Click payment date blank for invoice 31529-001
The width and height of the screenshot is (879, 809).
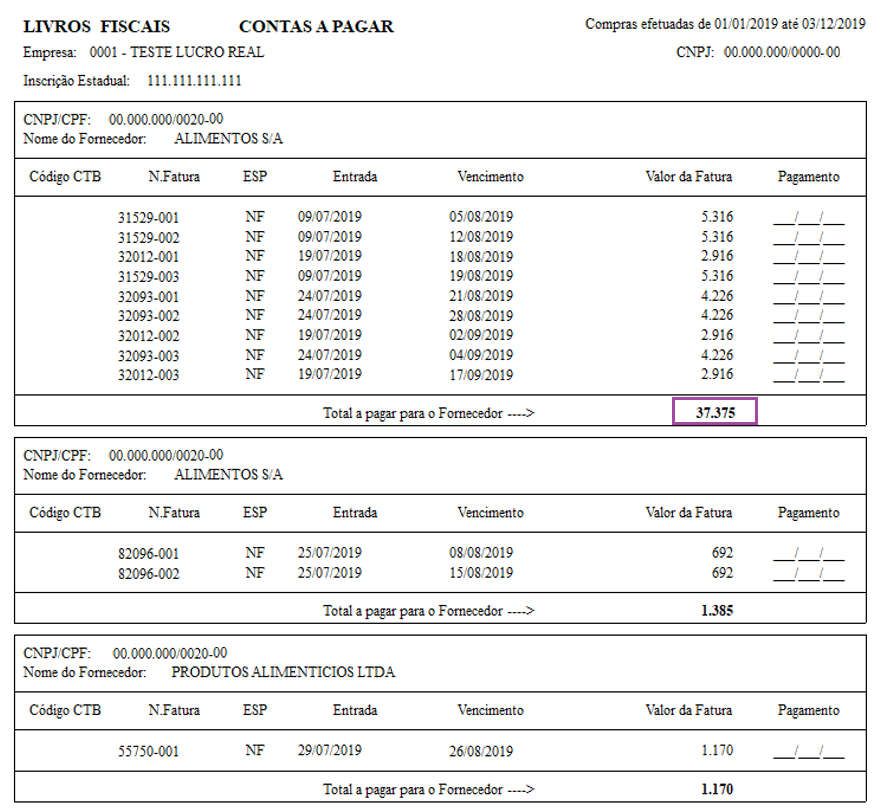(x=808, y=217)
